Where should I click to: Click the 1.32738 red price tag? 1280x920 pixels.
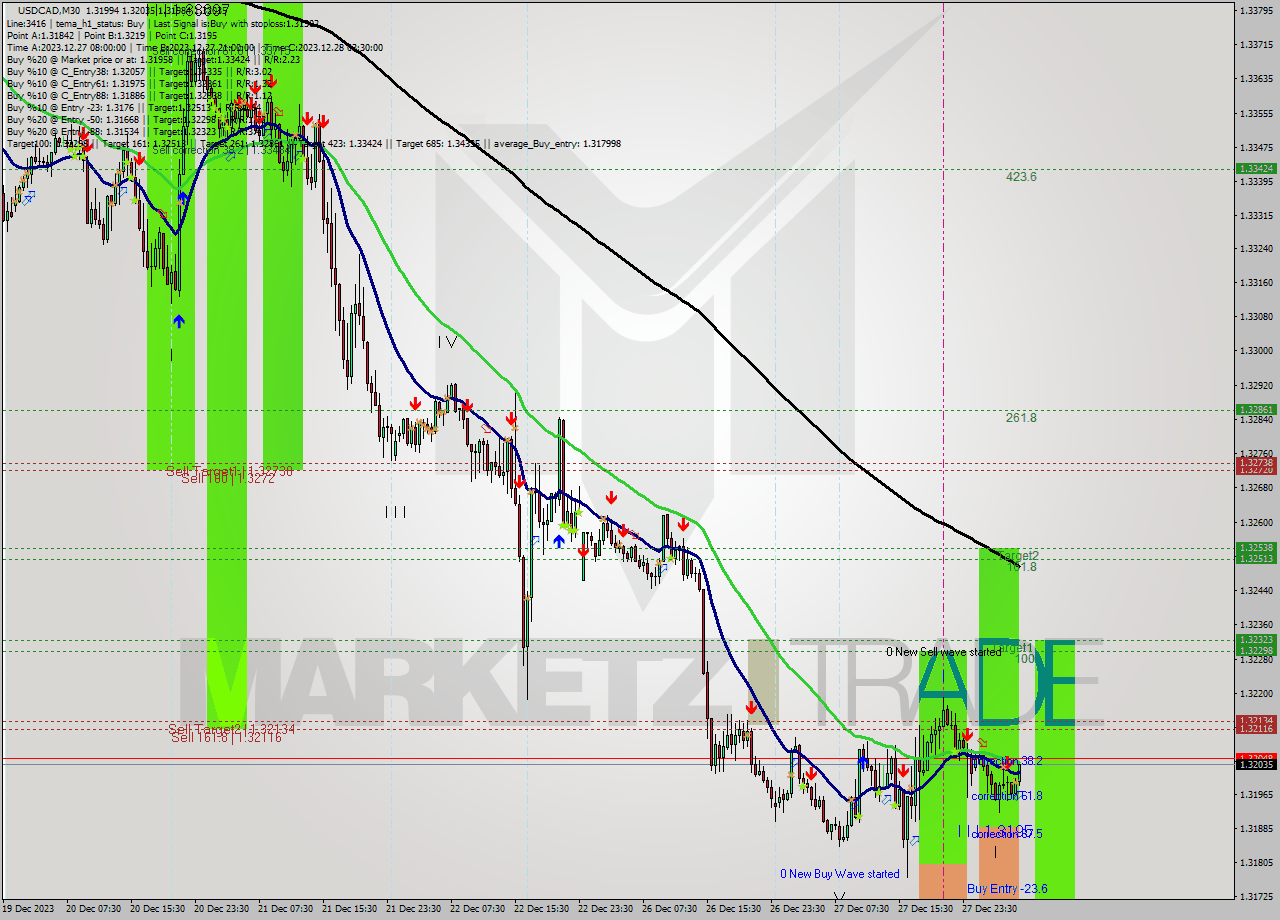click(x=1256, y=463)
